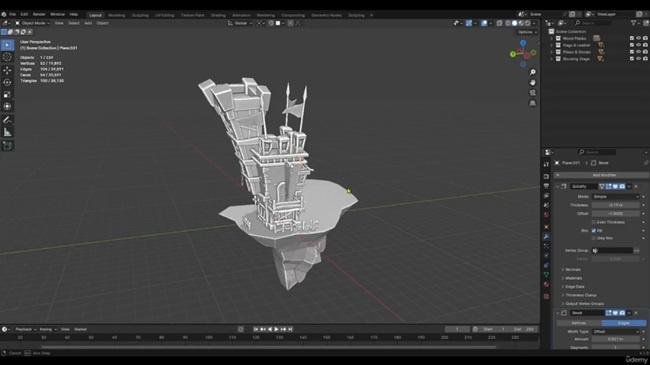
Task: Click the outliner search field
Action: [x=593, y=23]
